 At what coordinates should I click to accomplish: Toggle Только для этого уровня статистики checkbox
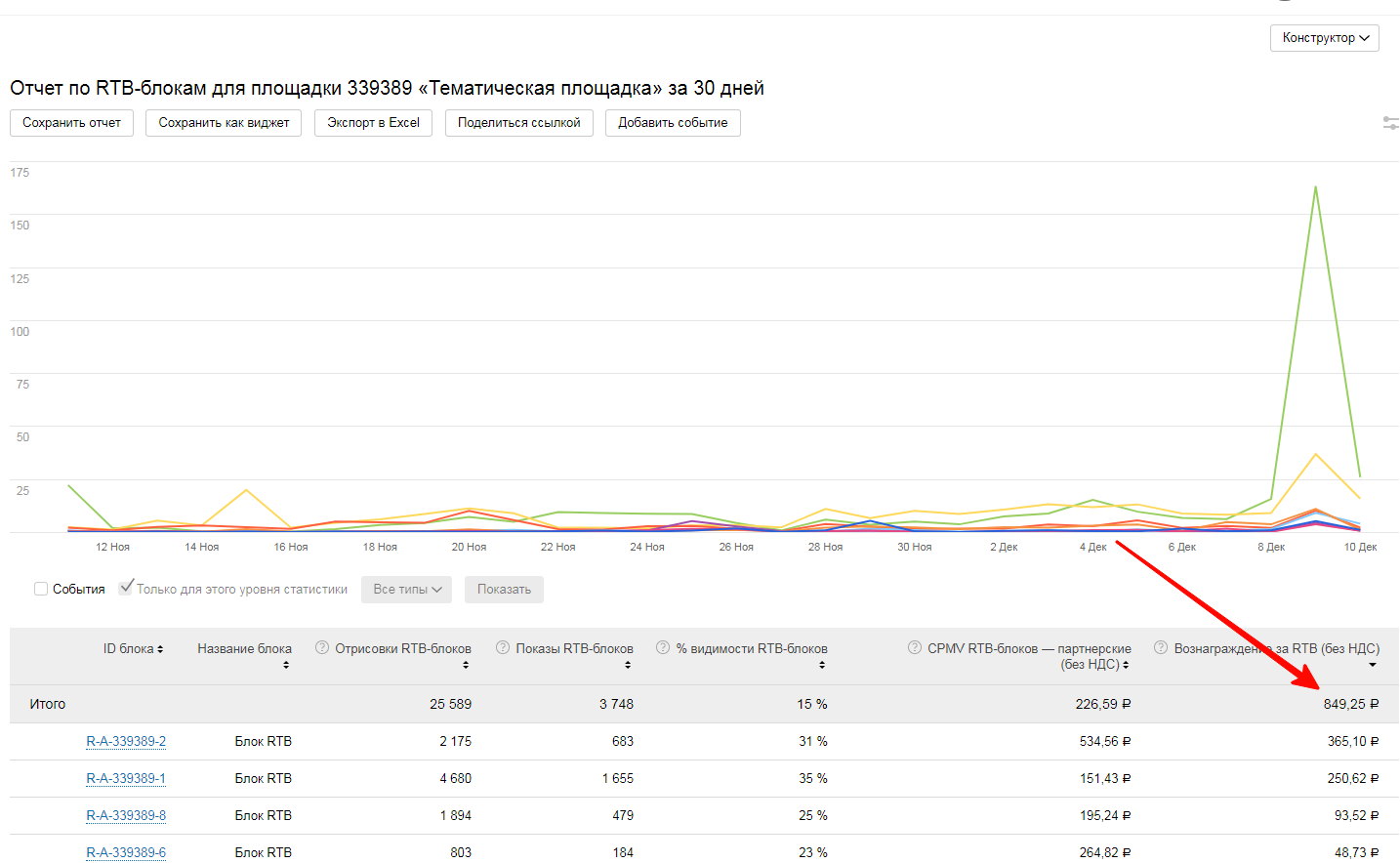126,588
